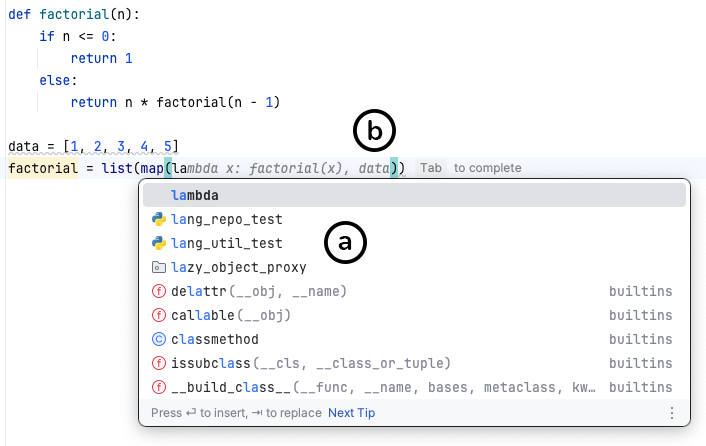Click folder icon beside lazy_object_proxy
706x446 pixels.
pyautogui.click(x=158, y=267)
